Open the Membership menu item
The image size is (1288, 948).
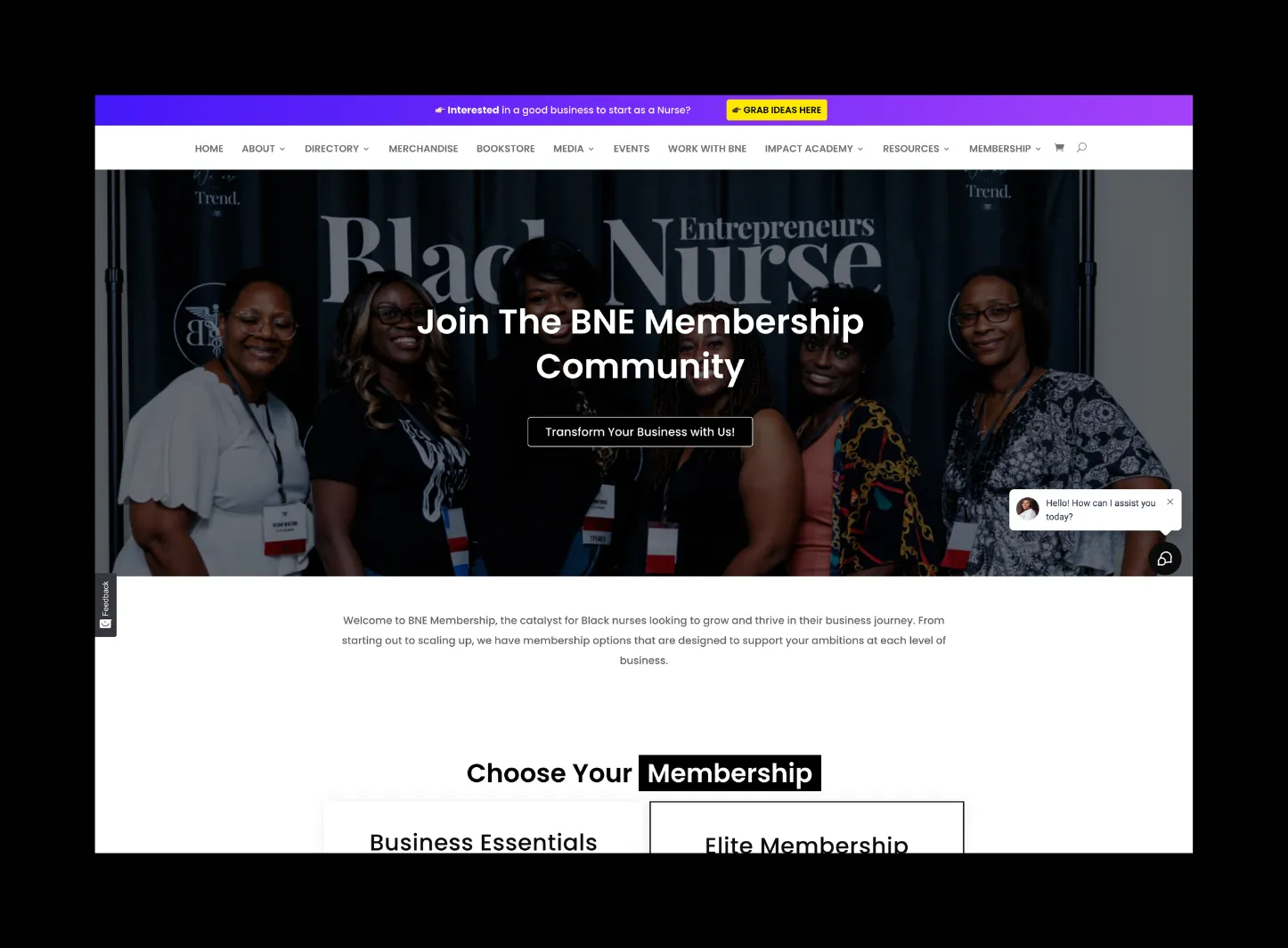click(1005, 149)
